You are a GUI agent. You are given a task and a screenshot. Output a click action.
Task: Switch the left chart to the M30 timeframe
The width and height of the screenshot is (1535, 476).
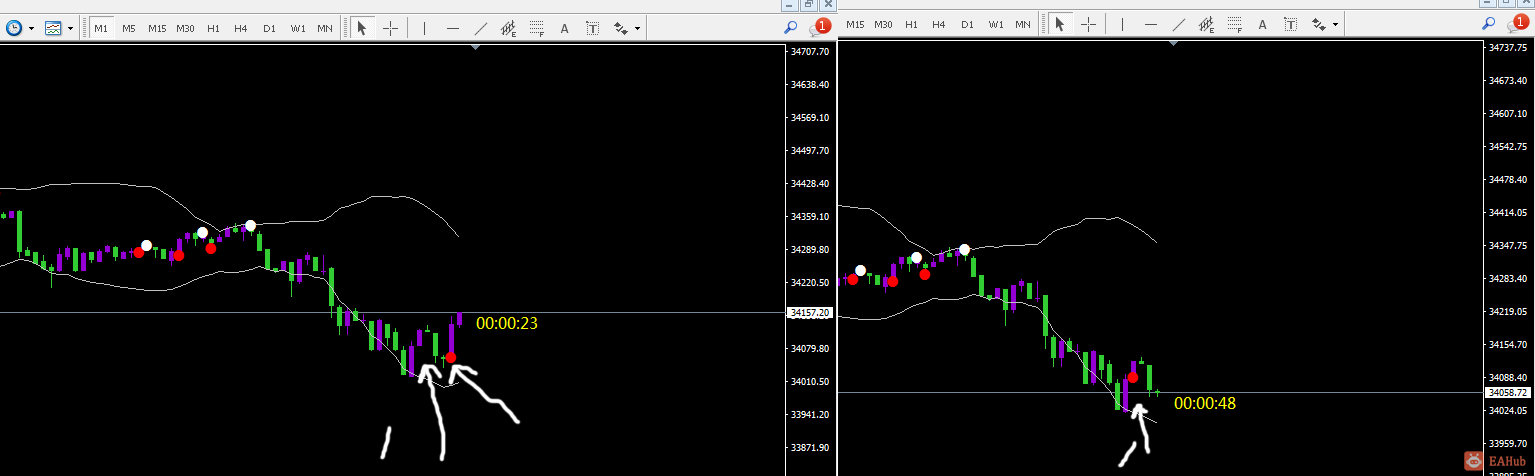185,28
